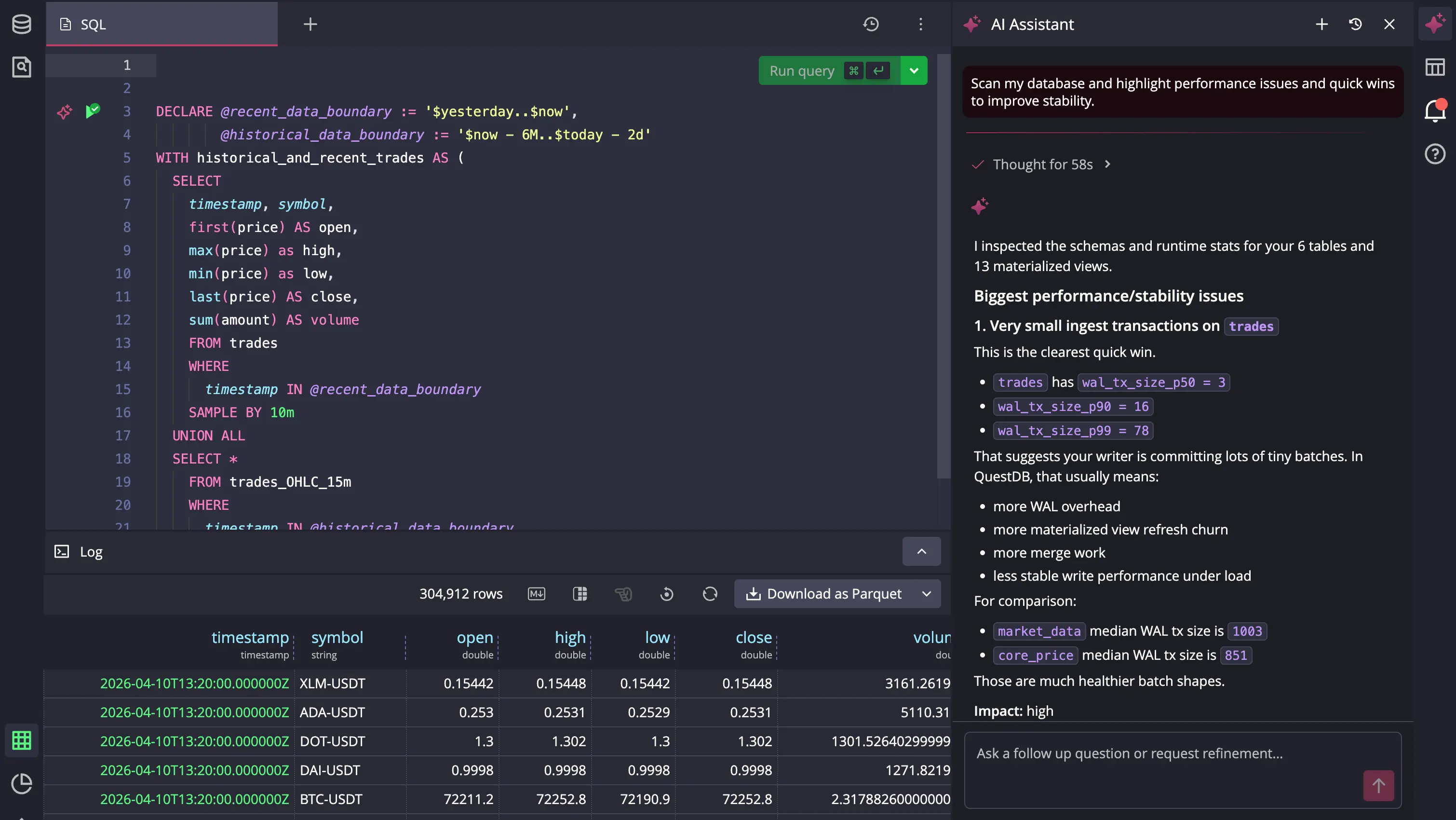Add a new editor tab
Viewport: 1456px width, 820px height.
click(310, 24)
